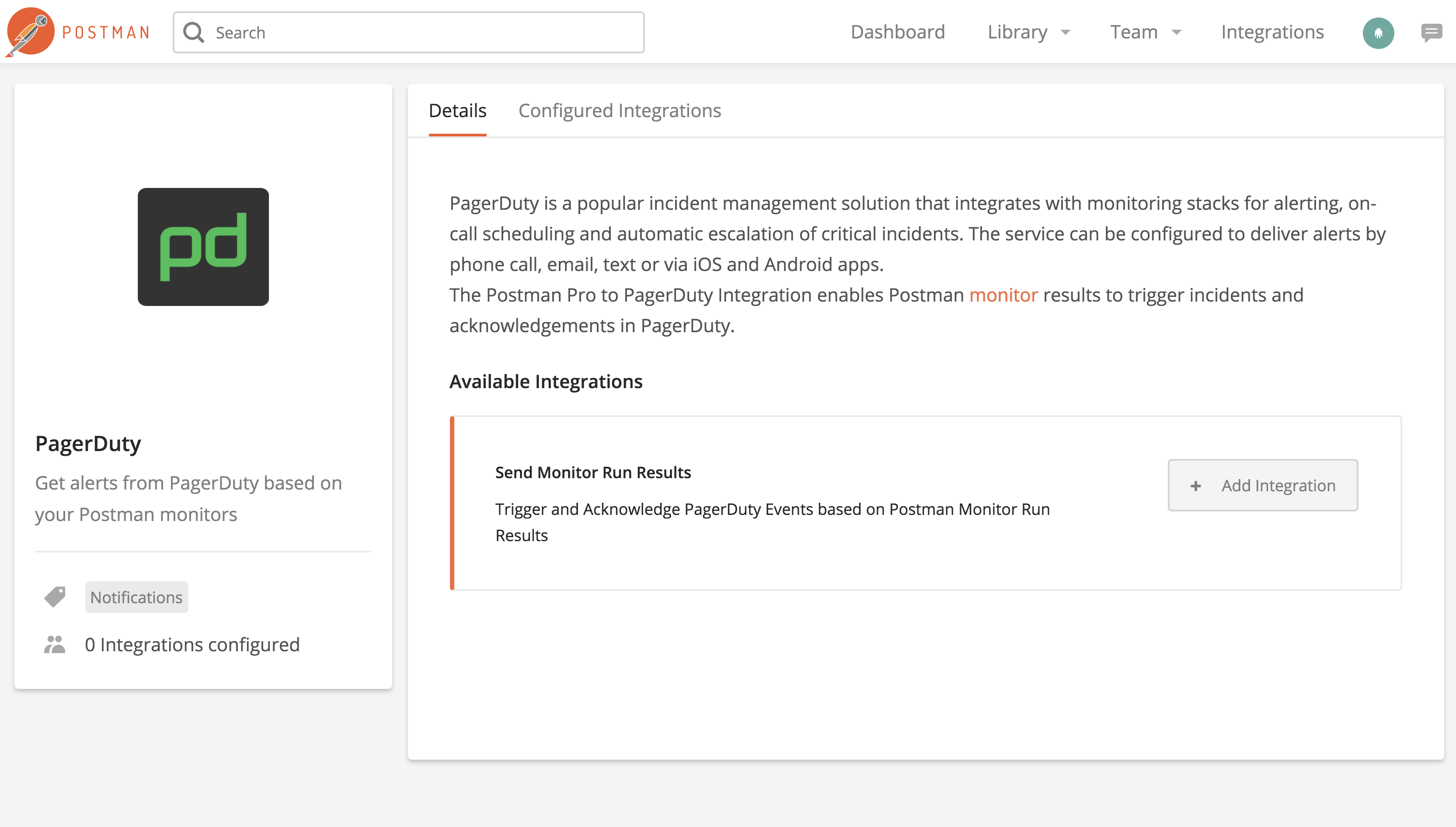Expand the Team dropdown arrow
The height and width of the screenshot is (827, 1456).
1177,32
